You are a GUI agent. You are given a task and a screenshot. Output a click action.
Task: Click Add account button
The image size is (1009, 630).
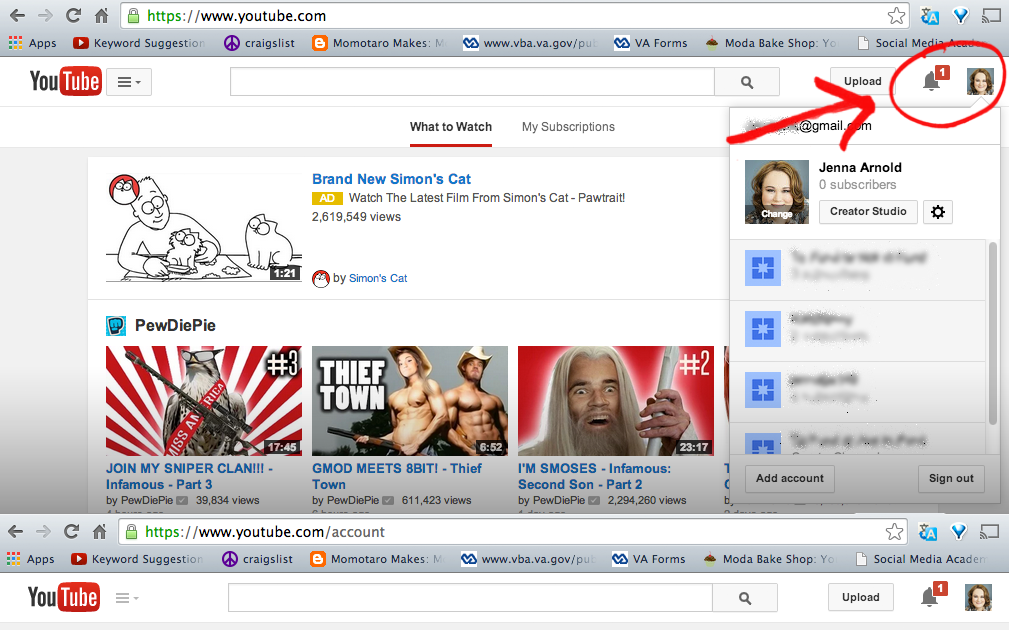click(790, 479)
